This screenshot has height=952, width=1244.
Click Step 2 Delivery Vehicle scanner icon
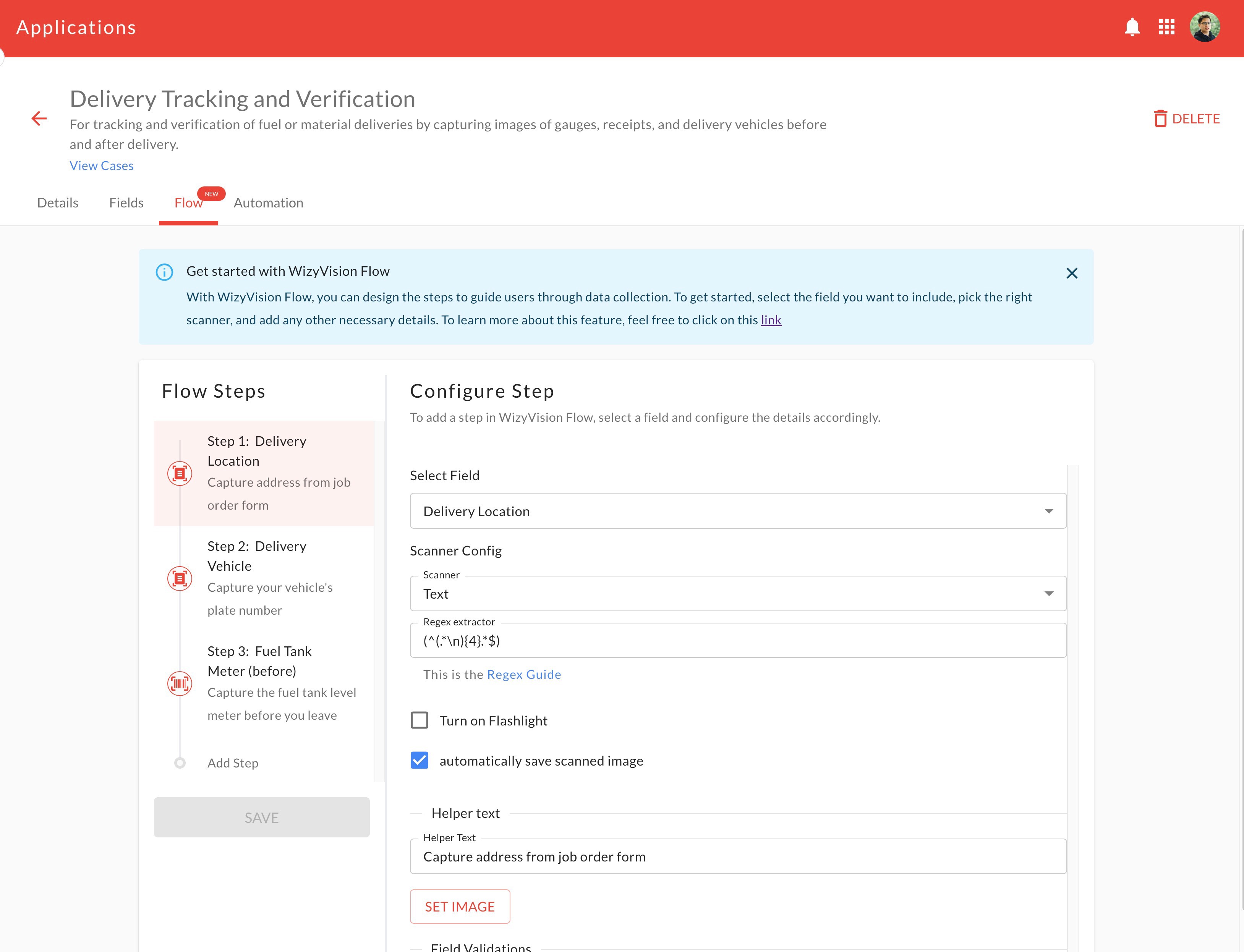coord(180,578)
